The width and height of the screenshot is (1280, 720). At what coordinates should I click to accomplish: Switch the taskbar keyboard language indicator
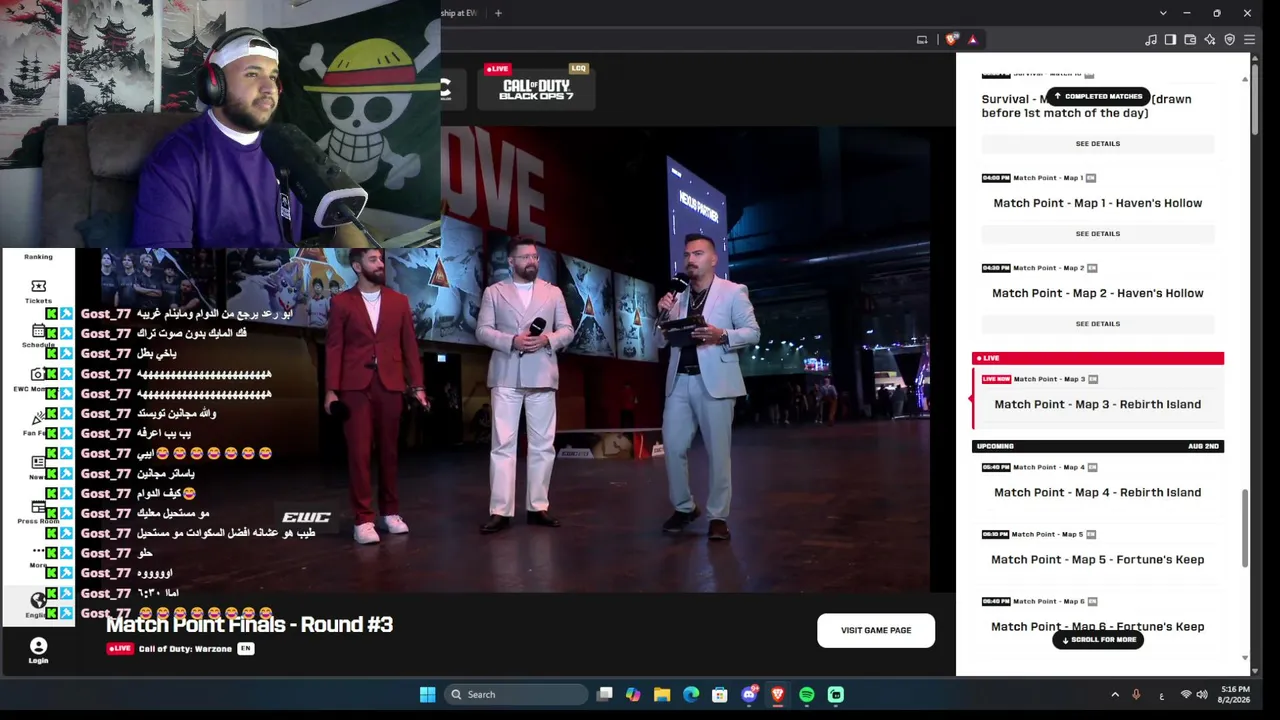pos(1162,696)
